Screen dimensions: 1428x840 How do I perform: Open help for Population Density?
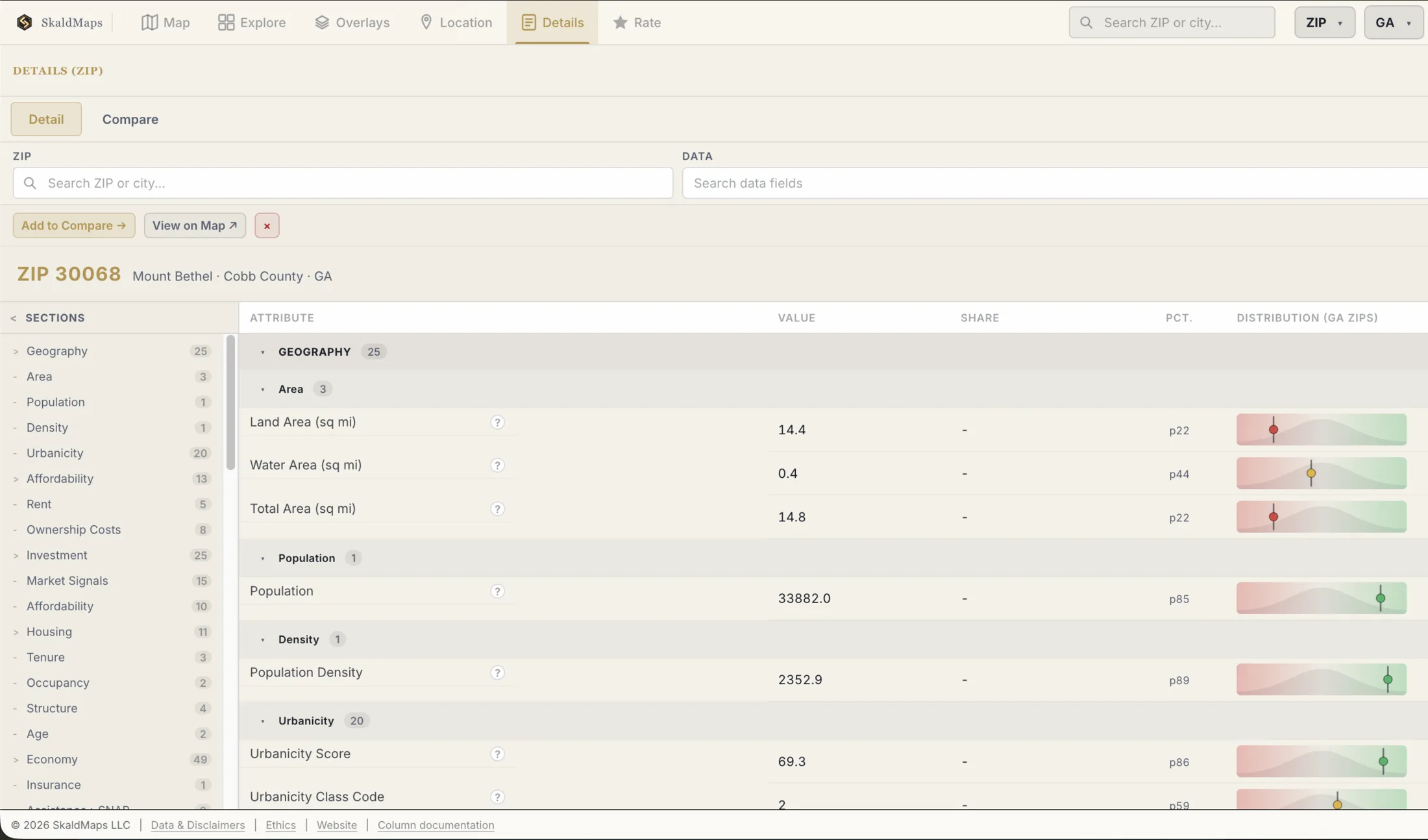point(497,673)
